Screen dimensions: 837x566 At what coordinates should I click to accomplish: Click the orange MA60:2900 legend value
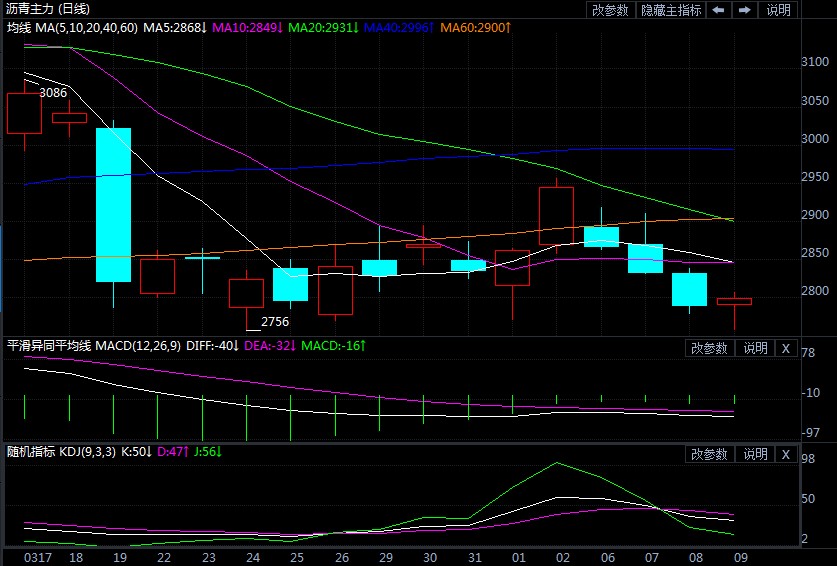click(x=476, y=27)
